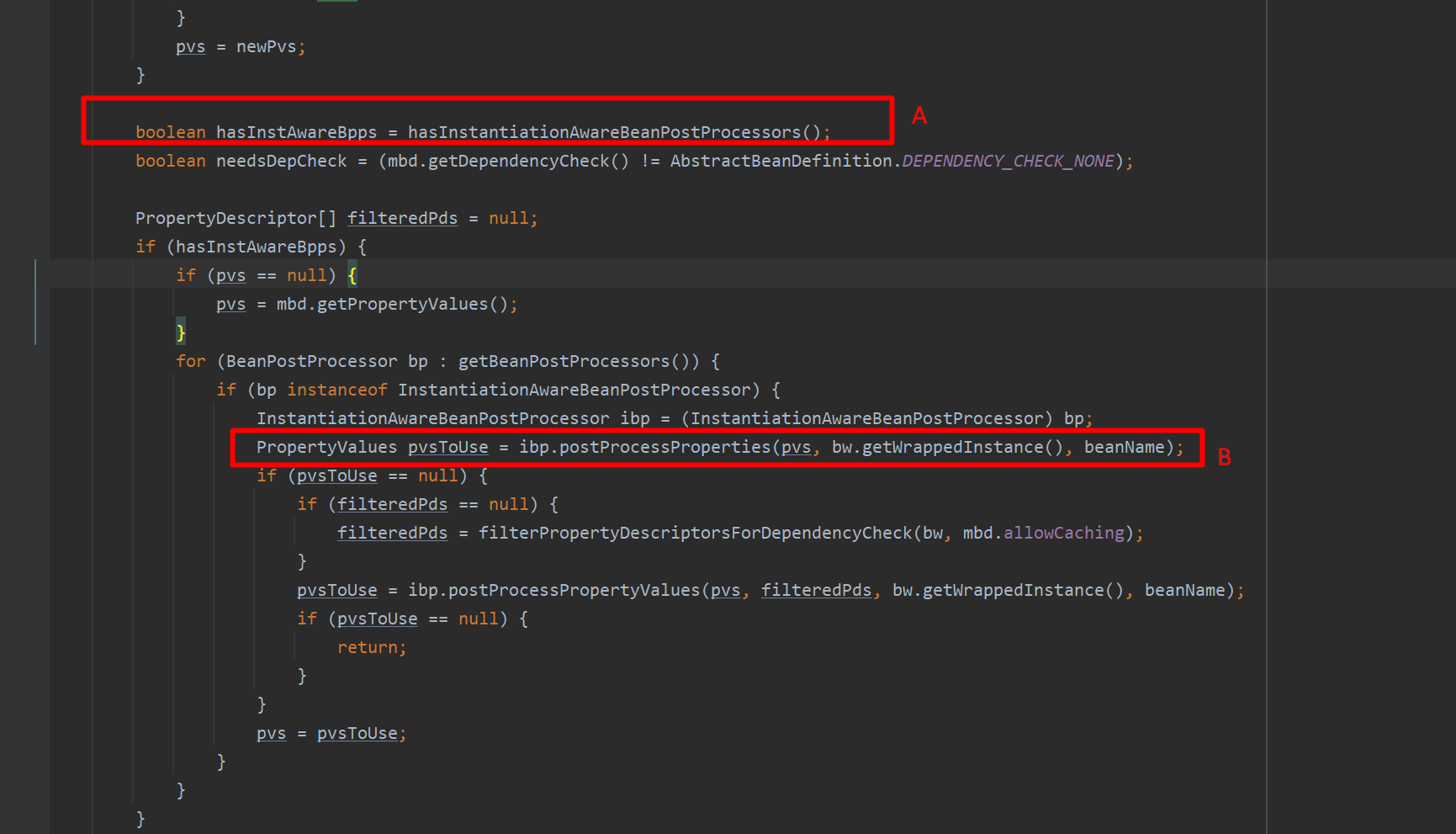Click beanName in the postProcessPropertyValues line

pyautogui.click(x=1185, y=590)
